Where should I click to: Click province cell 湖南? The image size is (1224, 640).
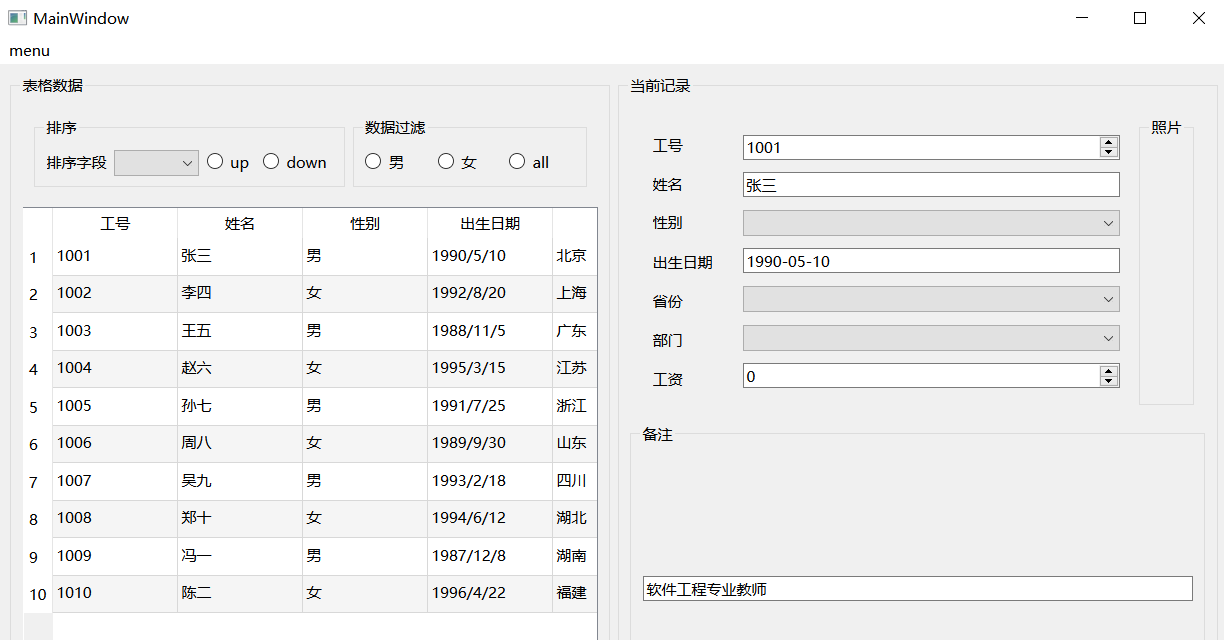(575, 557)
